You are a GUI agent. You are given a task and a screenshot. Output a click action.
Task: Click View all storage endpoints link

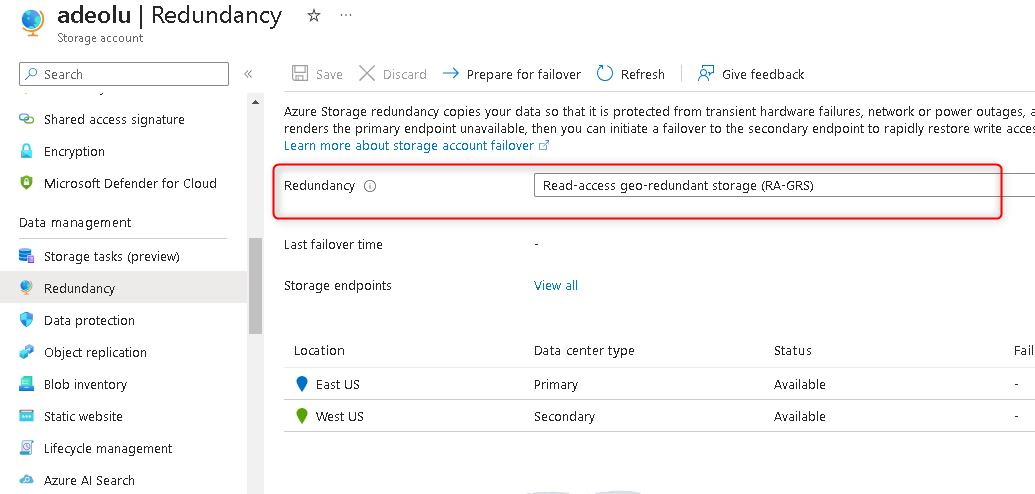point(556,285)
